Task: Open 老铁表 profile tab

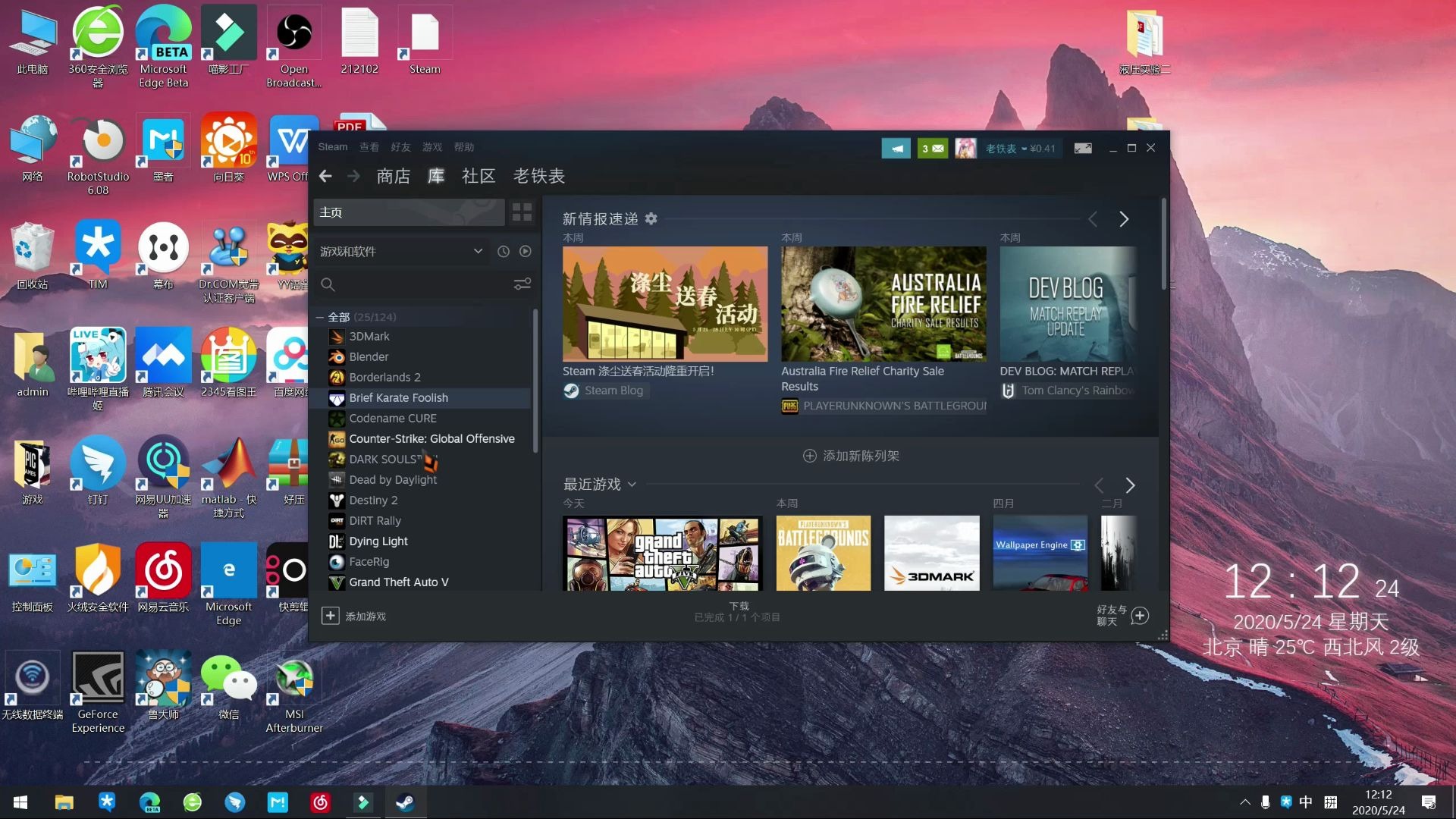Action: tap(539, 176)
